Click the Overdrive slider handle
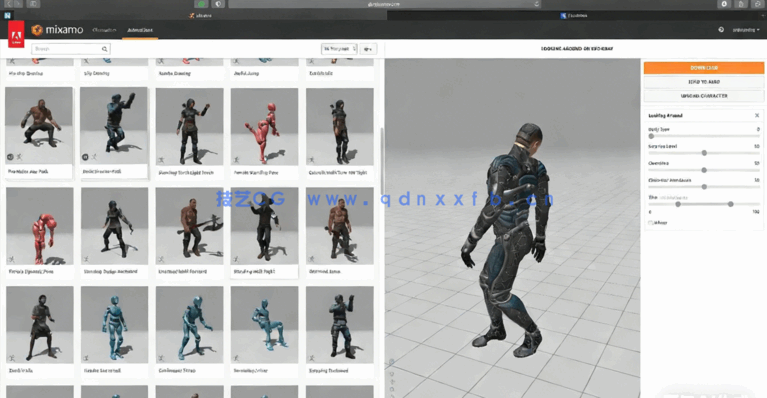 (x=704, y=170)
